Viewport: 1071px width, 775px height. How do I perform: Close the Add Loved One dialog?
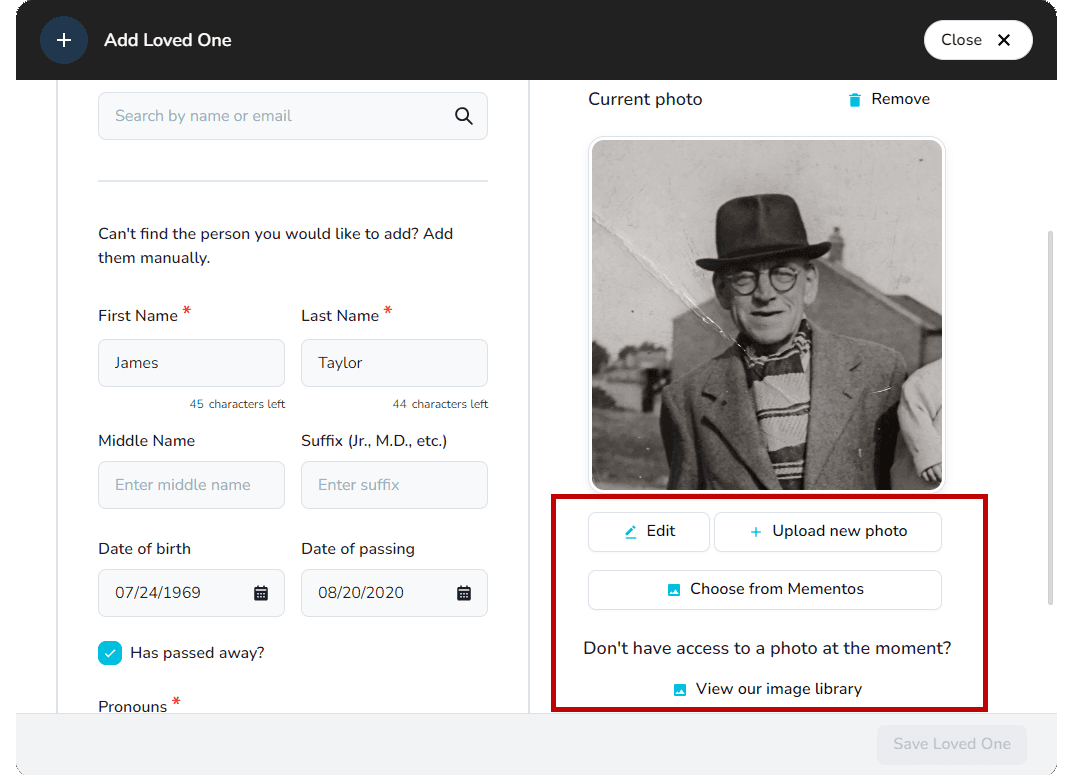(x=977, y=40)
